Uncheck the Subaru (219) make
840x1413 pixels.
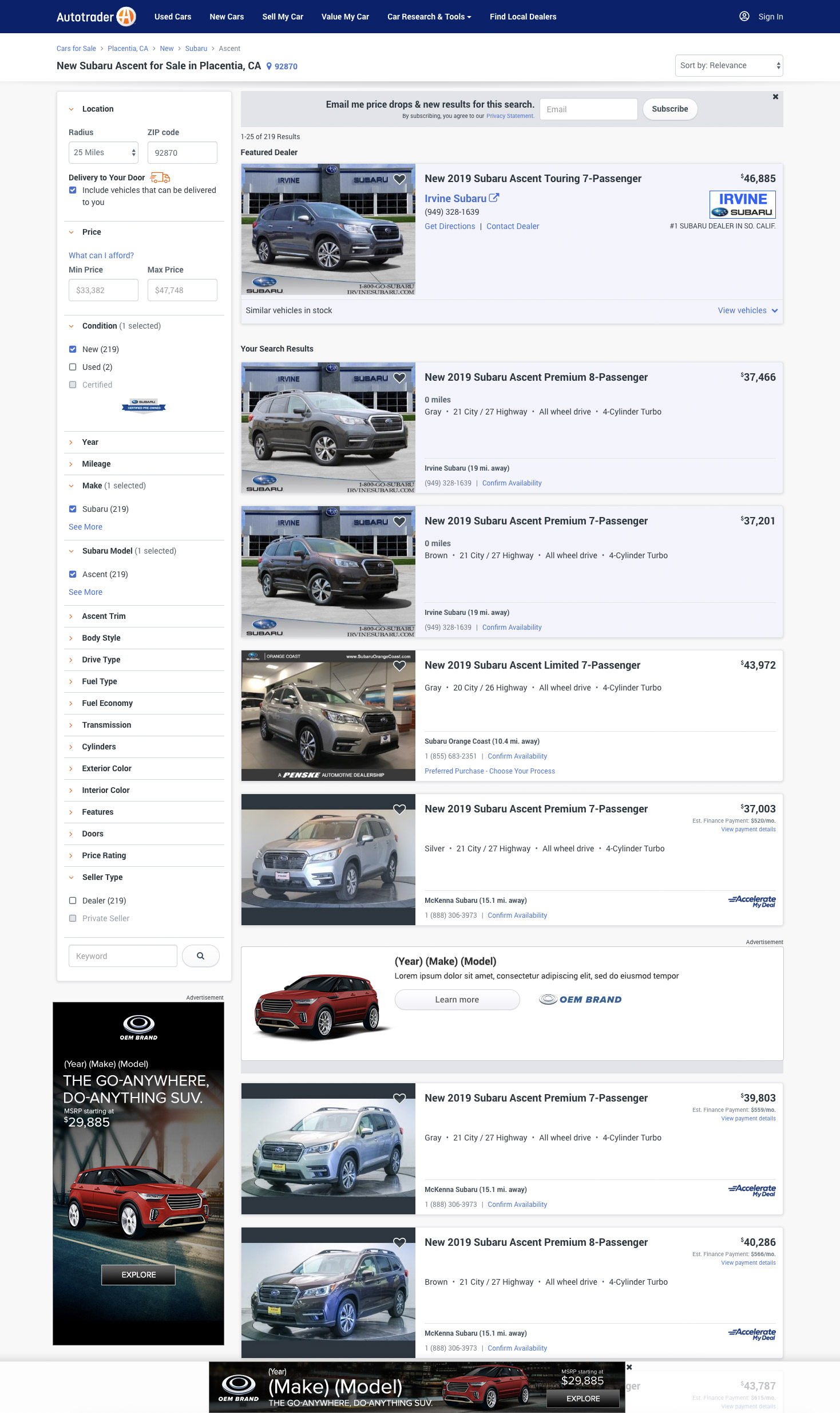[73, 509]
